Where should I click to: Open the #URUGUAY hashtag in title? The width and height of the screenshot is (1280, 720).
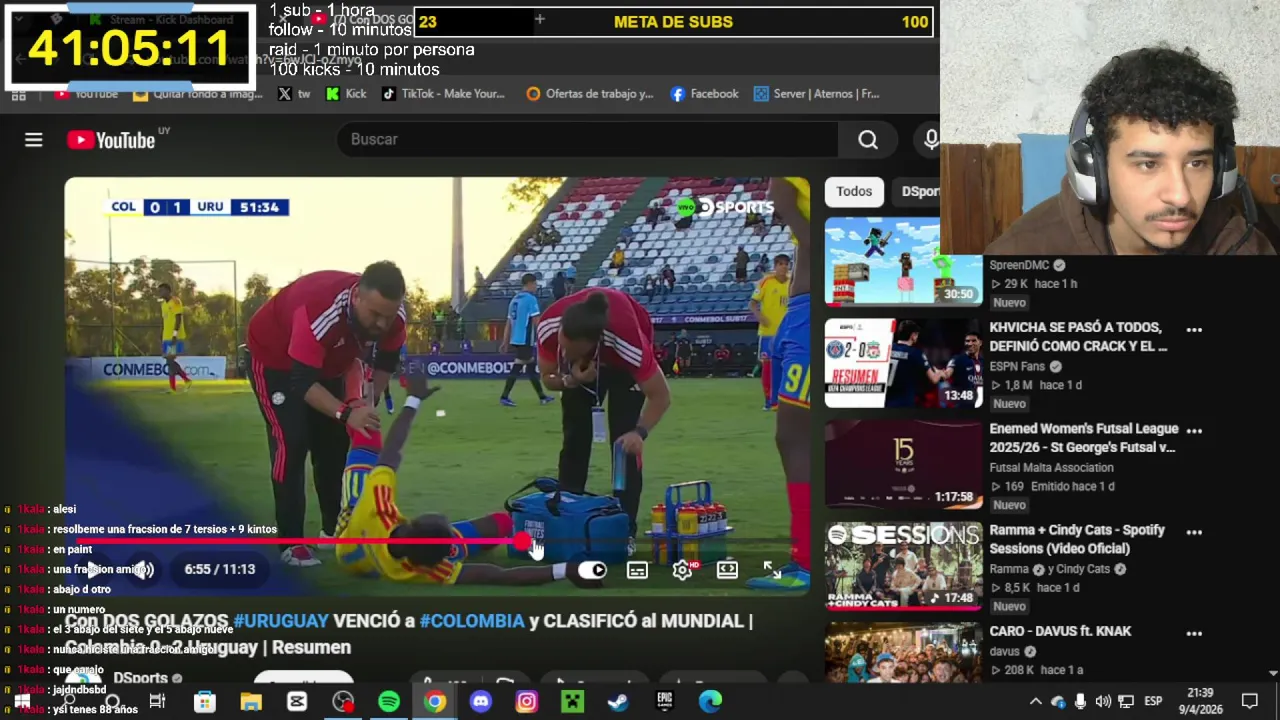point(281,621)
